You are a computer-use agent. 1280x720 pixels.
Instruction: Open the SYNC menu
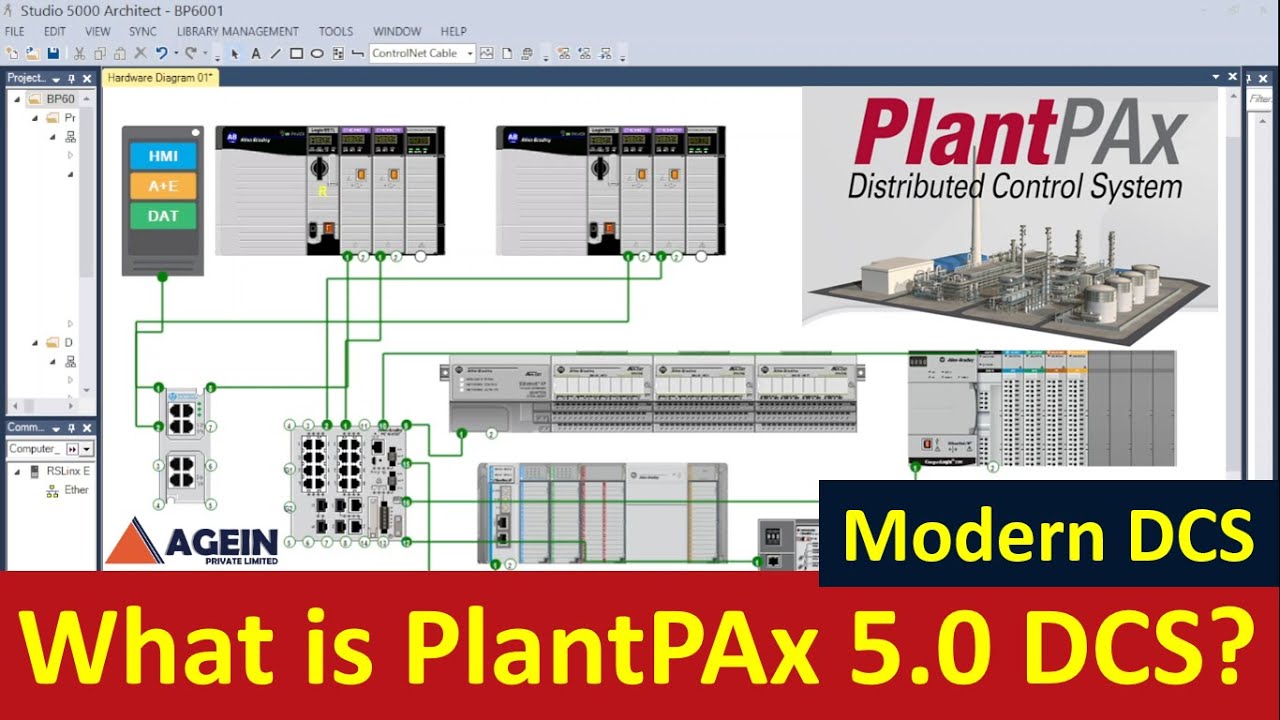click(x=143, y=31)
